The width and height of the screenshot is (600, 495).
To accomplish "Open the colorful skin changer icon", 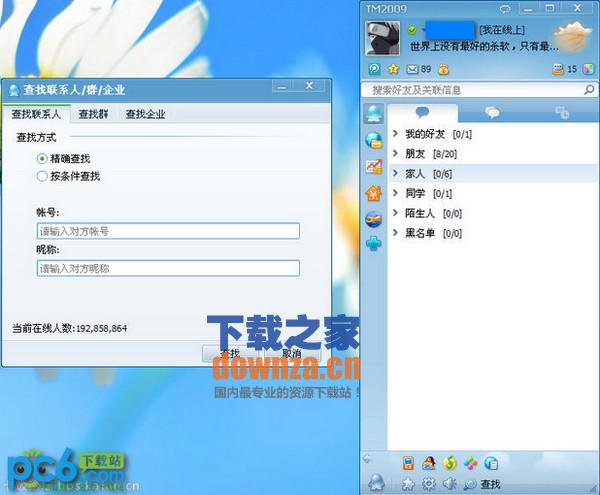I will point(588,69).
